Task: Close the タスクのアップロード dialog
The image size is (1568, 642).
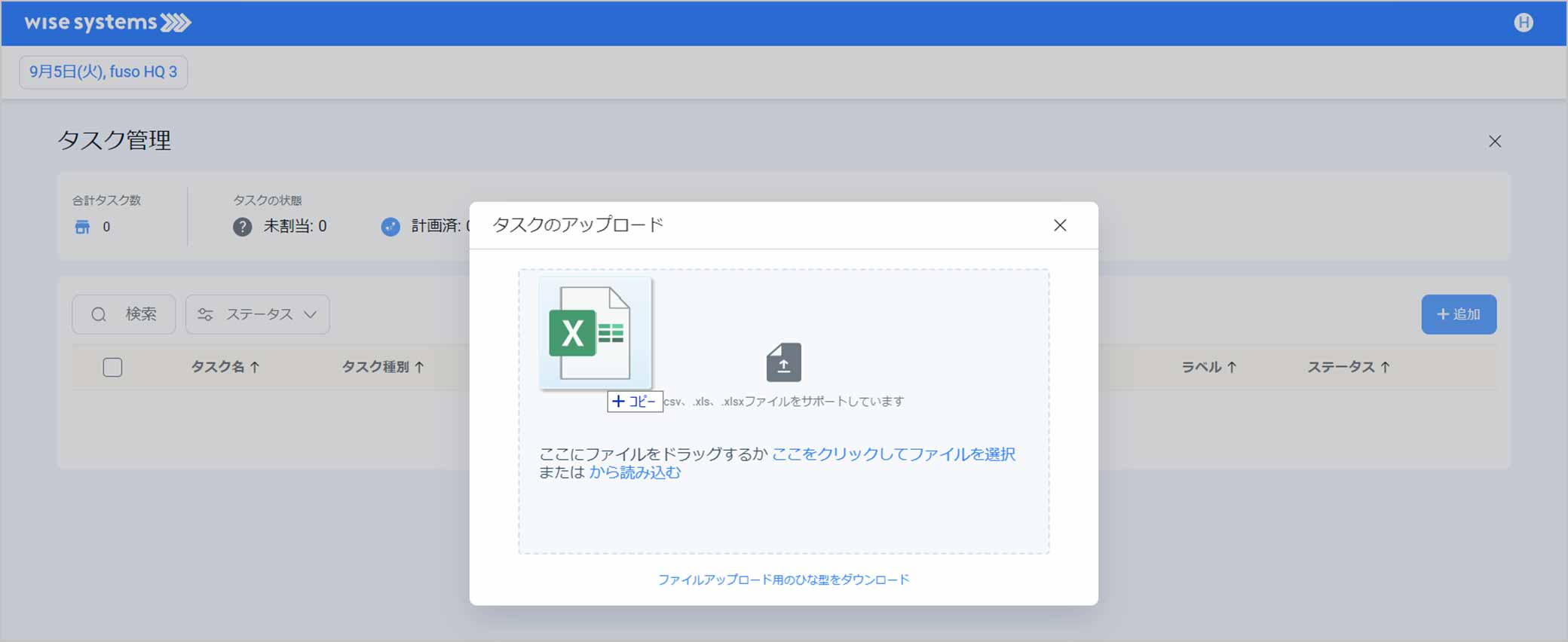Action: 1059,225
